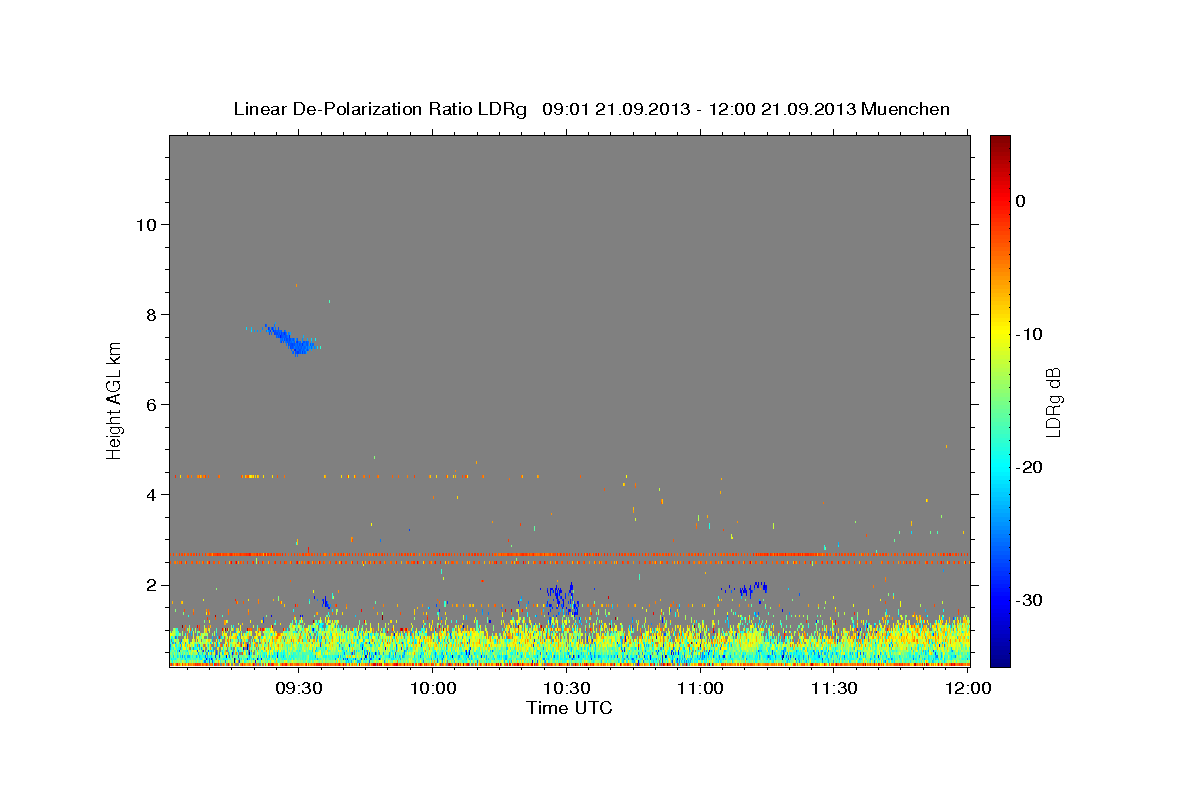This screenshot has height=800, width=1200.
Task: Click the colorbar value 0
Action: tap(1020, 201)
